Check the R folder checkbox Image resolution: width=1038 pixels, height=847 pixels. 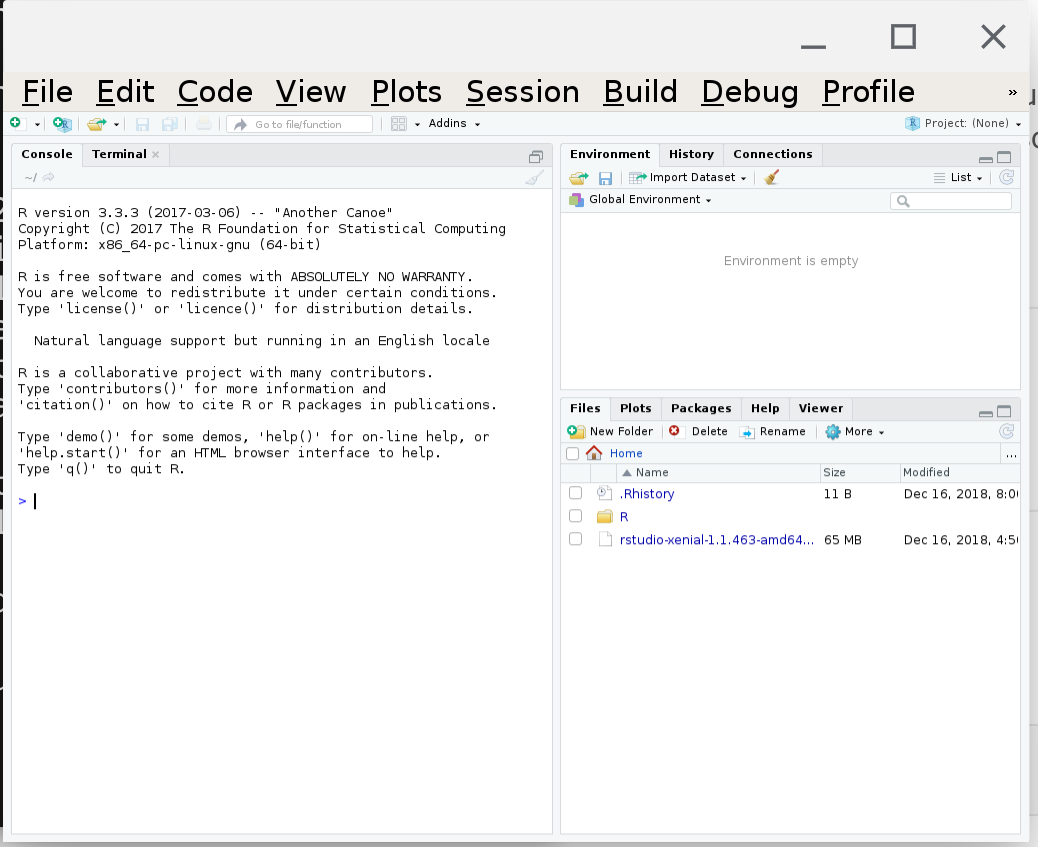[x=575, y=516]
